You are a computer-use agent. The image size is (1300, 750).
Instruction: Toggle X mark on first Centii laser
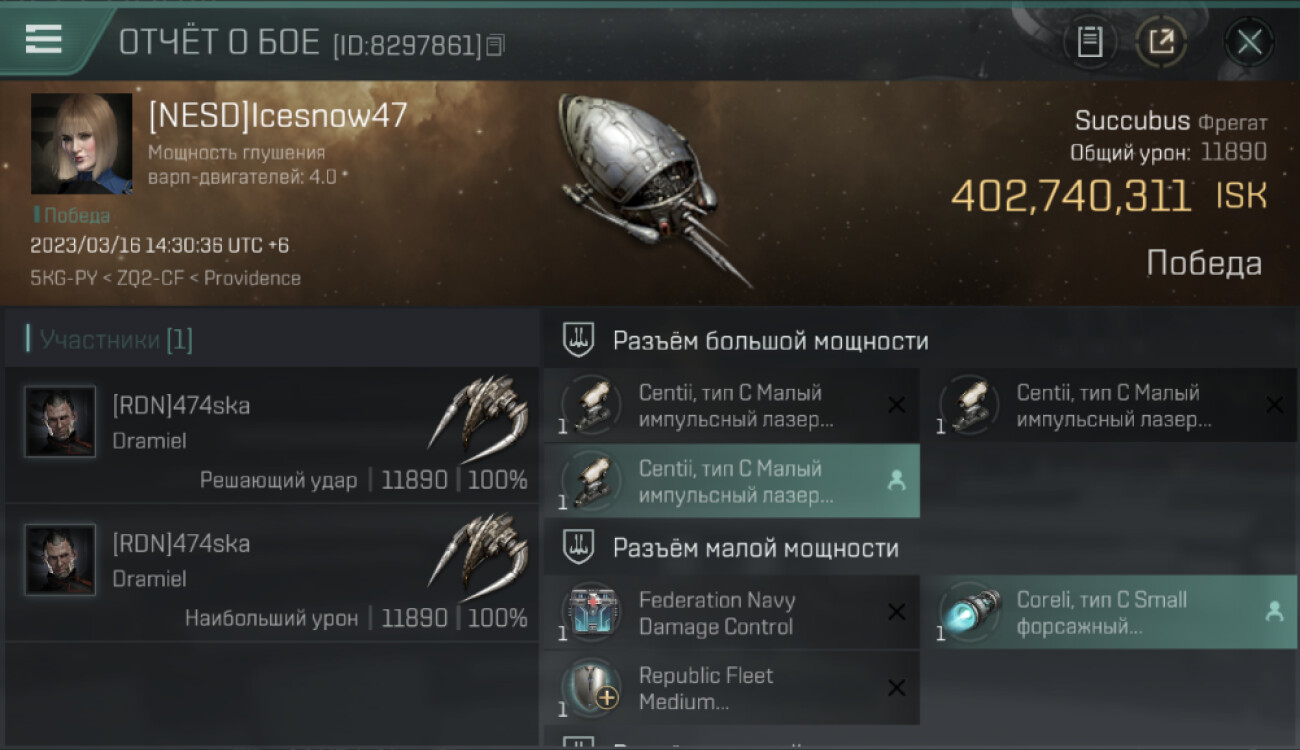[896, 405]
